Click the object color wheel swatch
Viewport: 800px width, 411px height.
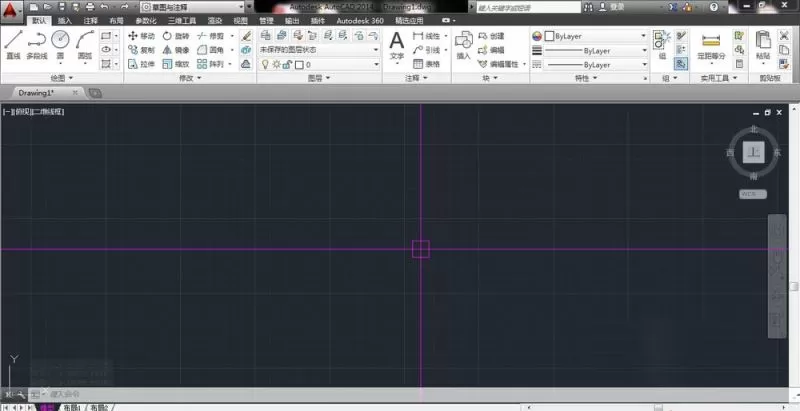click(537, 36)
